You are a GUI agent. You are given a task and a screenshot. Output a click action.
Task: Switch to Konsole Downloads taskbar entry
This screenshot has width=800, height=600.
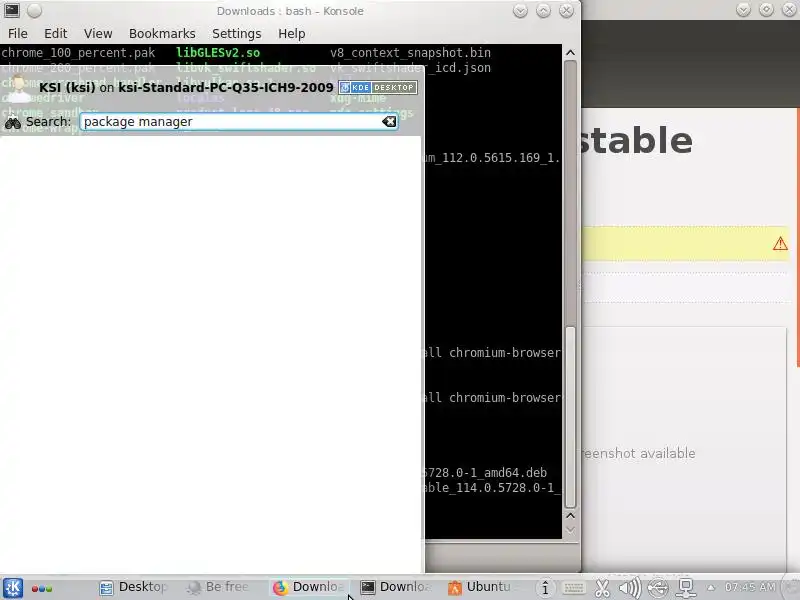[396, 587]
